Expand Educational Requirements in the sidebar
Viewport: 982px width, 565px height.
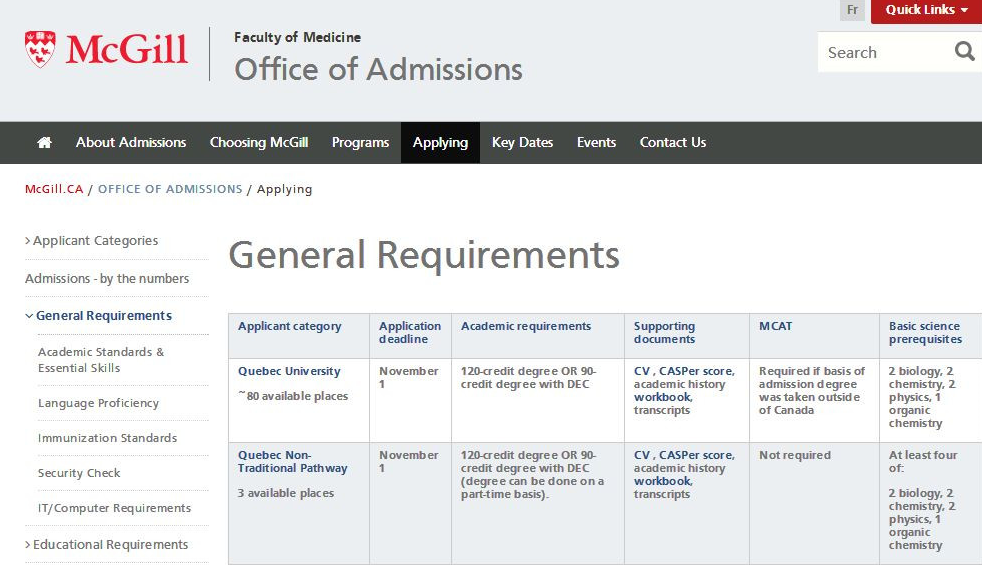coord(110,545)
